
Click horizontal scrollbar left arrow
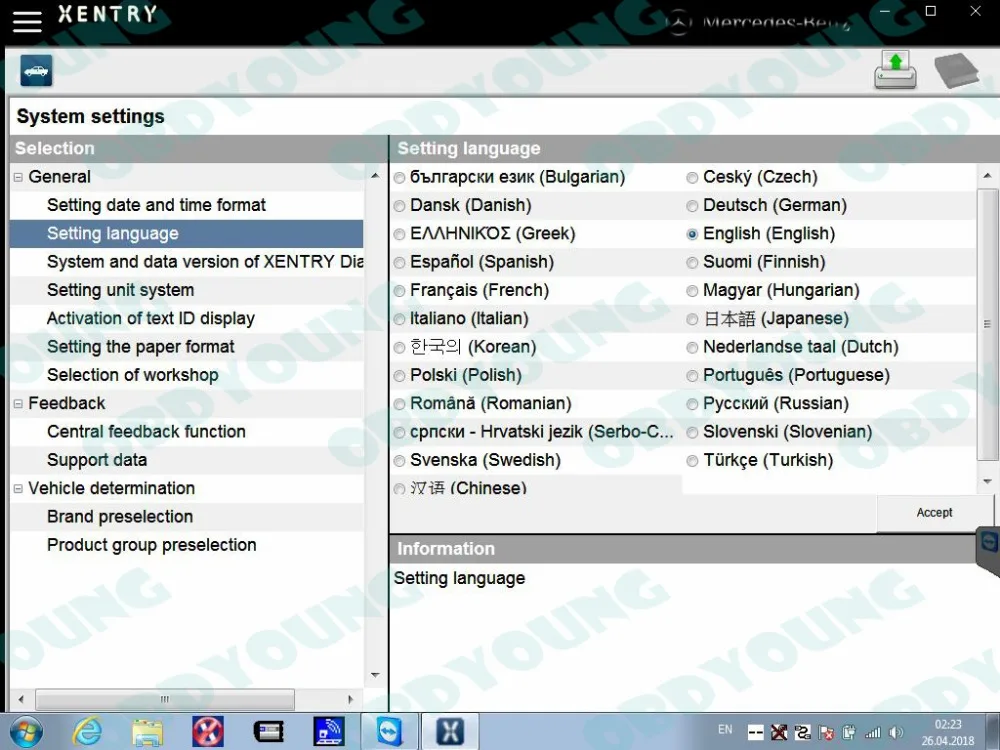click(21, 699)
